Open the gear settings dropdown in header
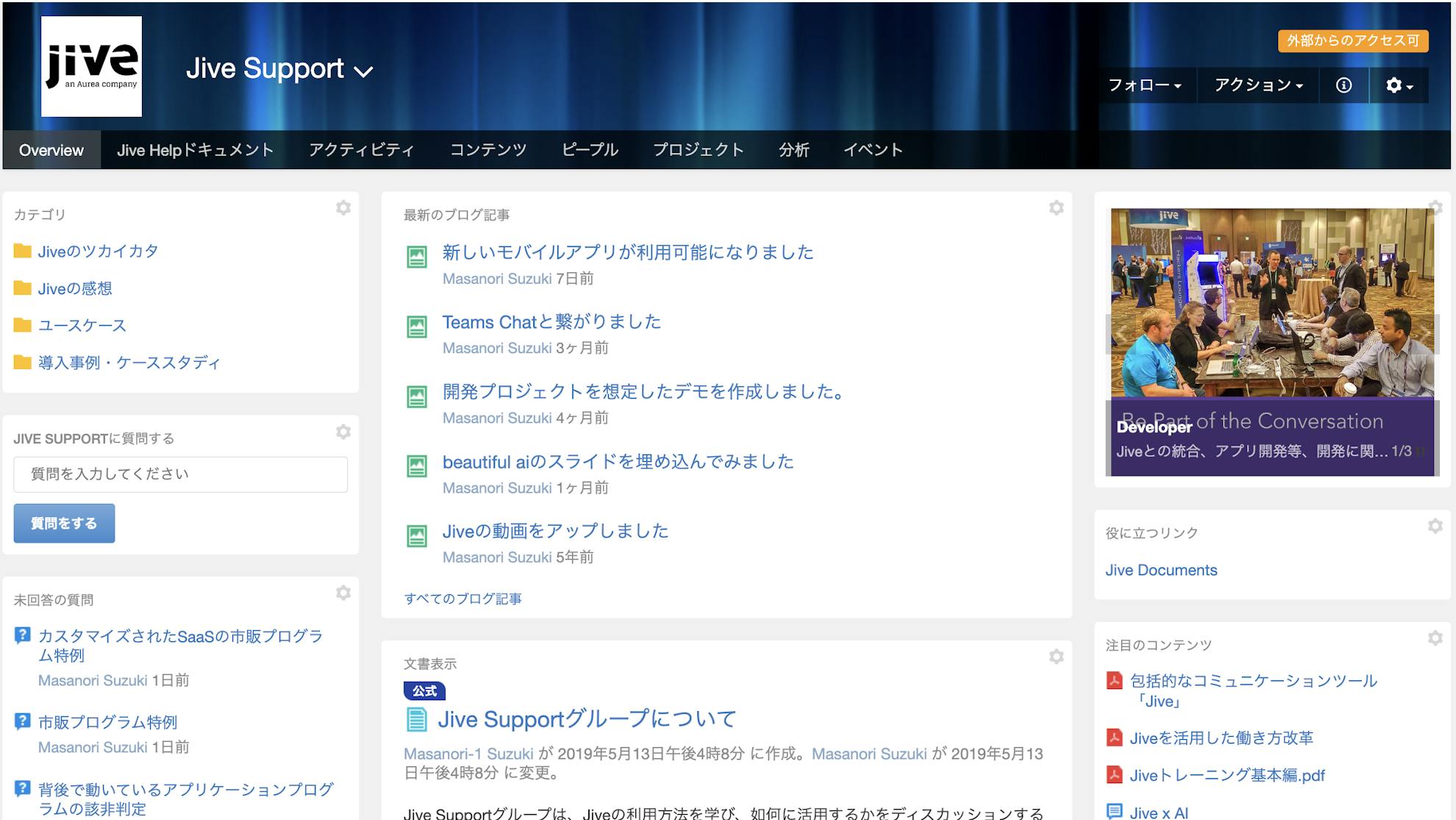 pyautogui.click(x=1399, y=85)
